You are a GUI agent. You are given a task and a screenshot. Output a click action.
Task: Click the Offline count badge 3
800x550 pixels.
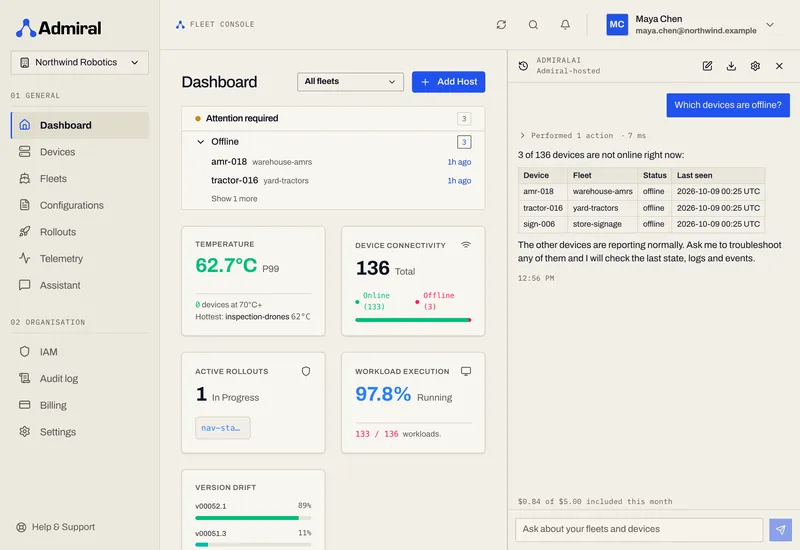[464, 142]
